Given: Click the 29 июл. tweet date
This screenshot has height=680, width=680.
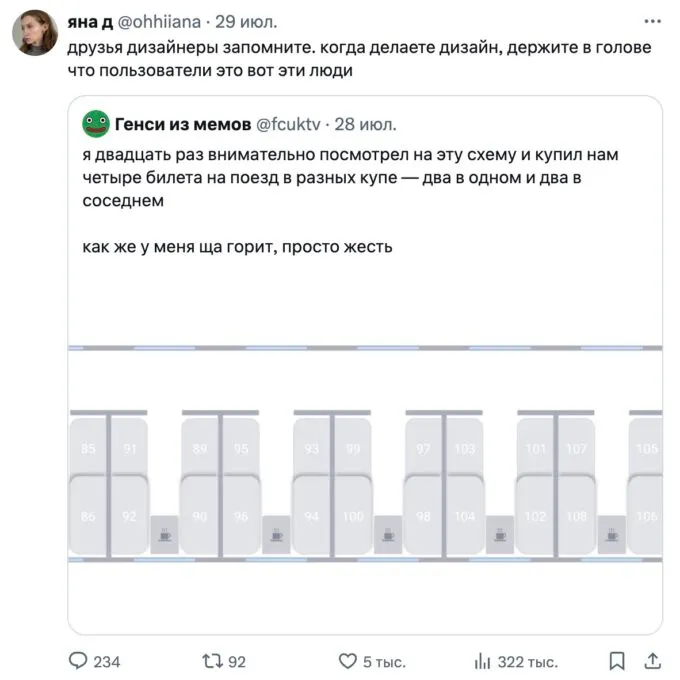Looking at the screenshot, I should (244, 21).
